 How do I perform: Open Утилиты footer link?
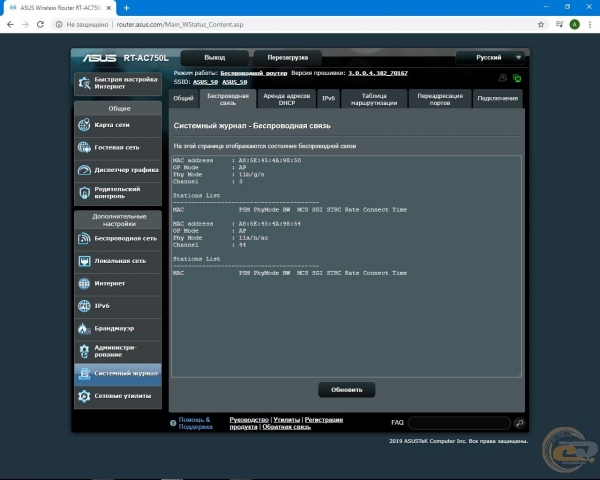[287, 420]
